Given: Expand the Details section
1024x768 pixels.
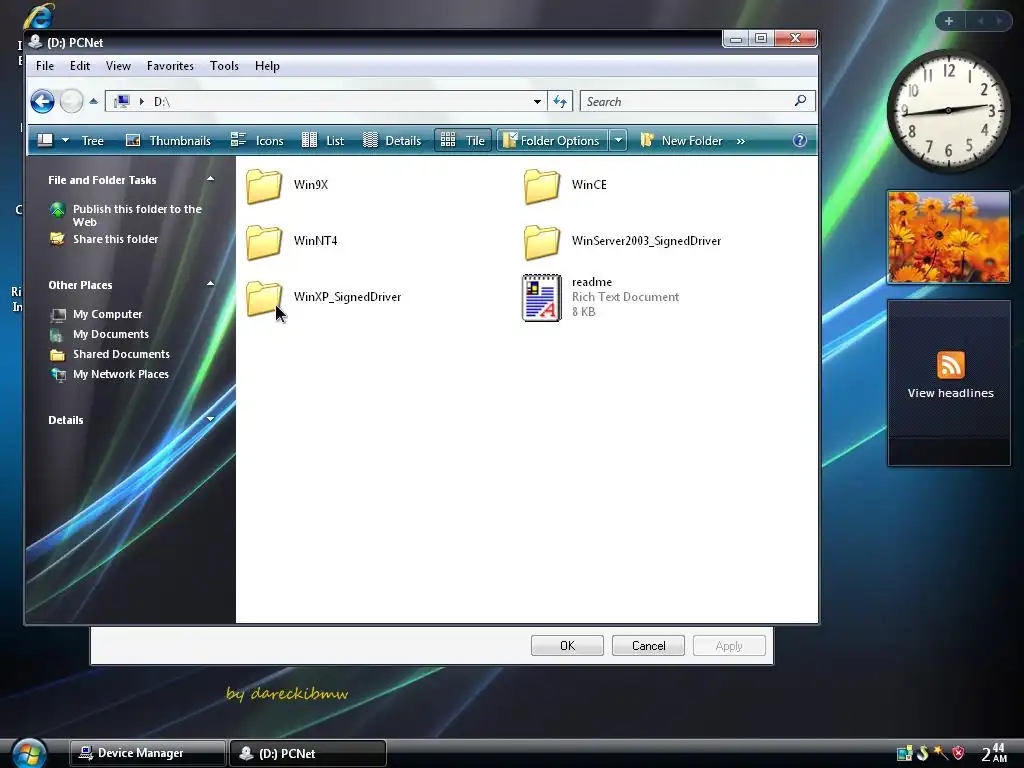Looking at the screenshot, I should pos(210,419).
